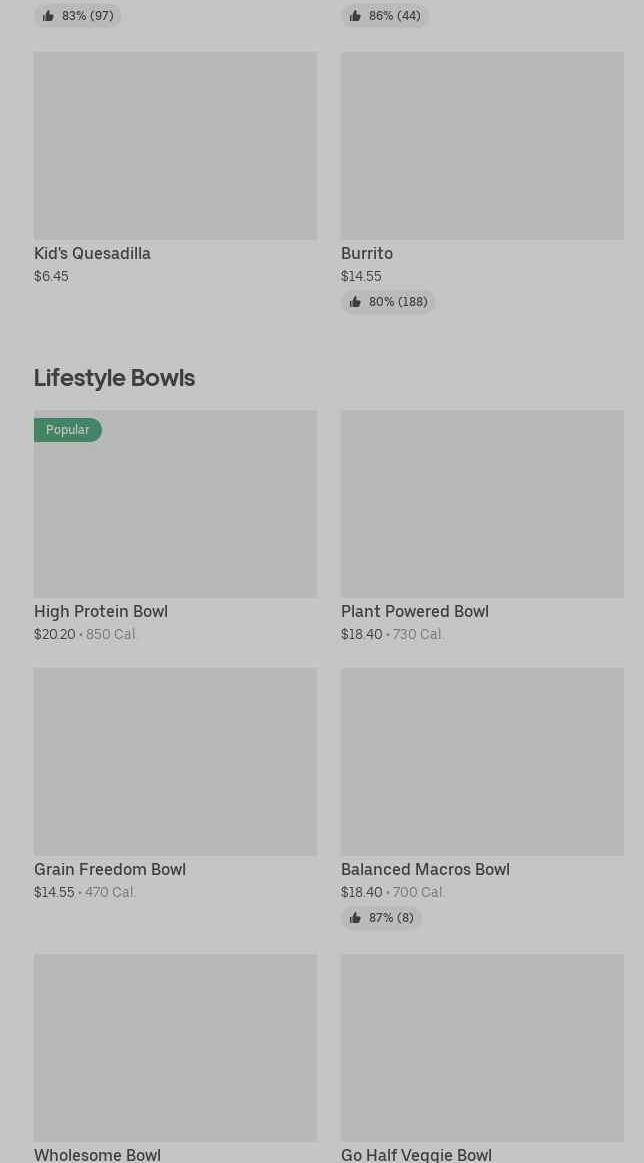The image size is (644, 1163).
Task: Select the Plant Powered Bowl title
Action: (x=415, y=612)
